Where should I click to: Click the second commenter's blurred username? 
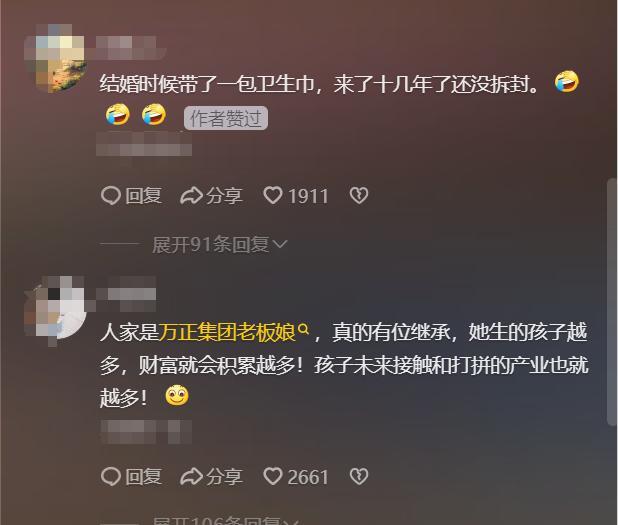[127, 294]
